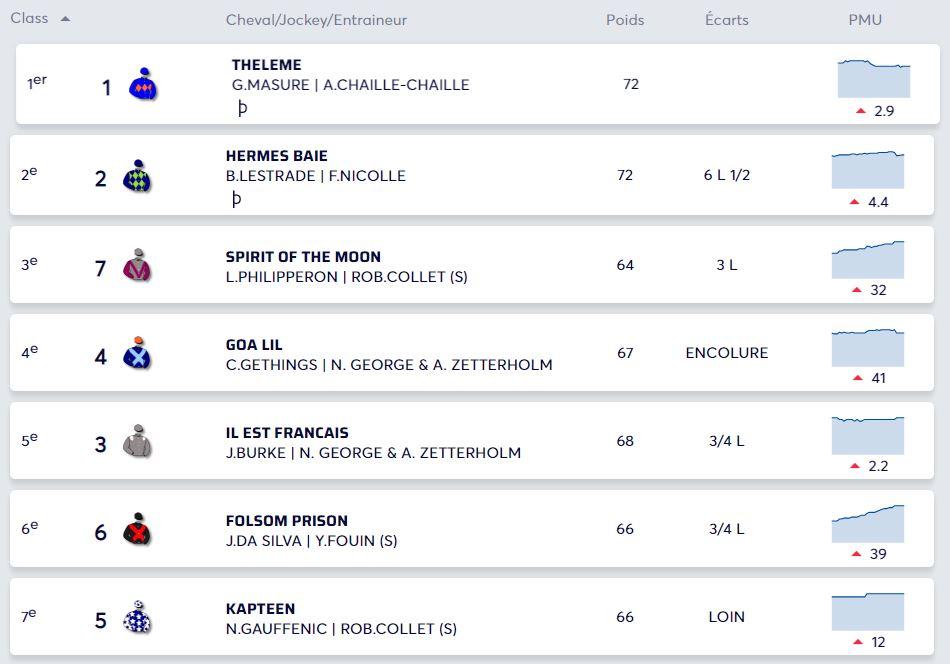Click Il Est Francais's grey silk icon

tap(137, 442)
